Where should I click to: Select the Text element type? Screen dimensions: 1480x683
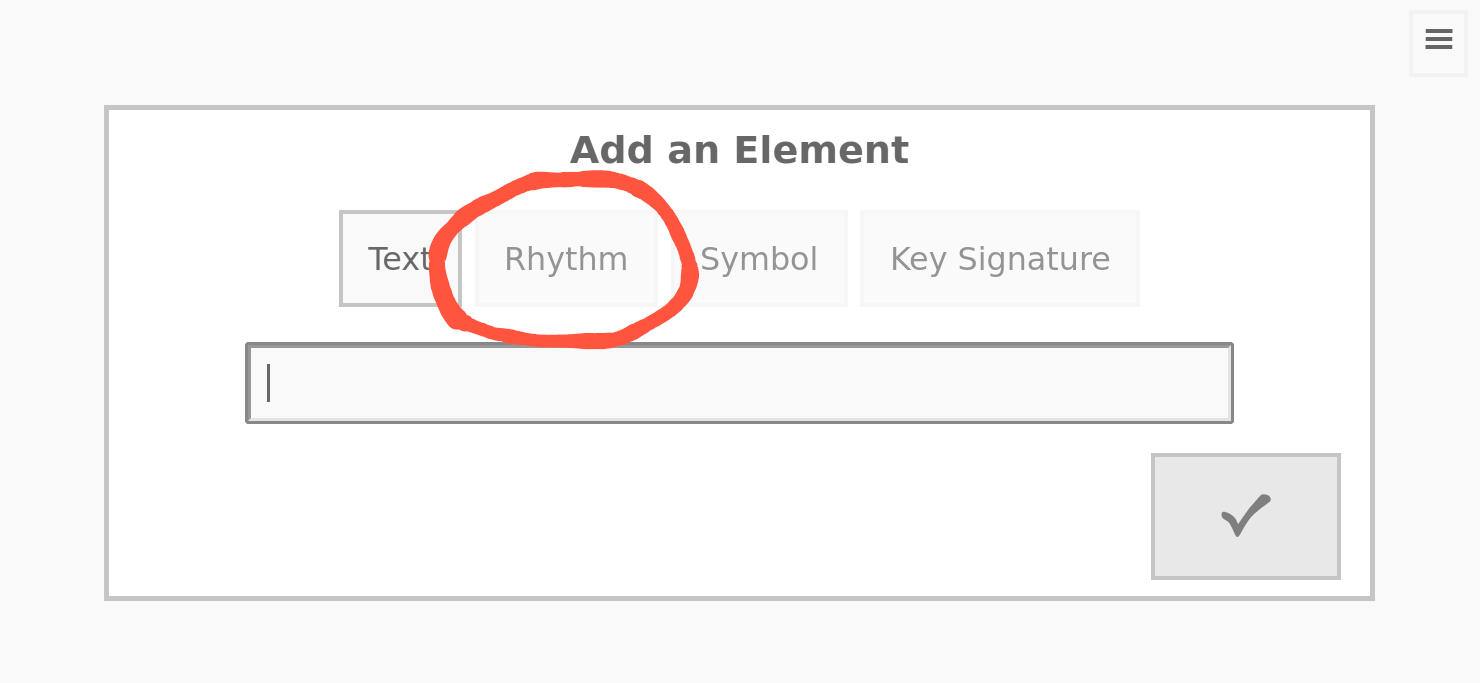click(398, 259)
